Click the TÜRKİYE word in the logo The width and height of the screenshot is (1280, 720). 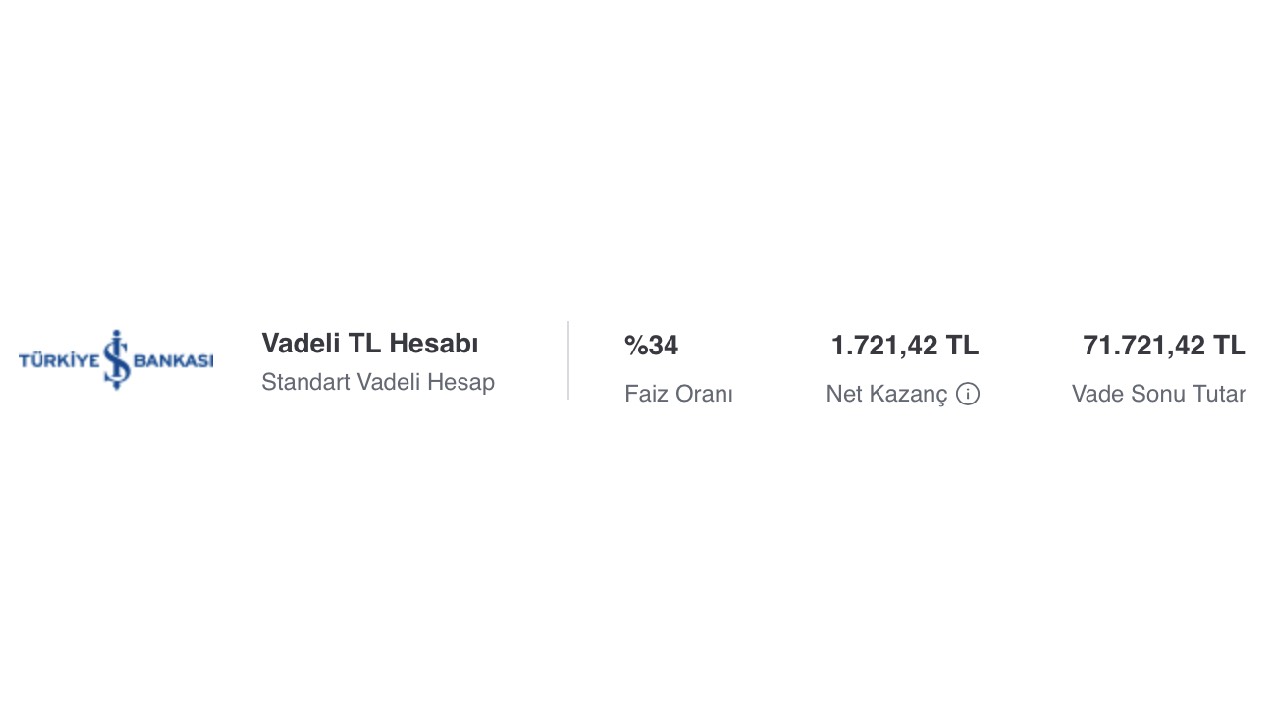coord(59,360)
